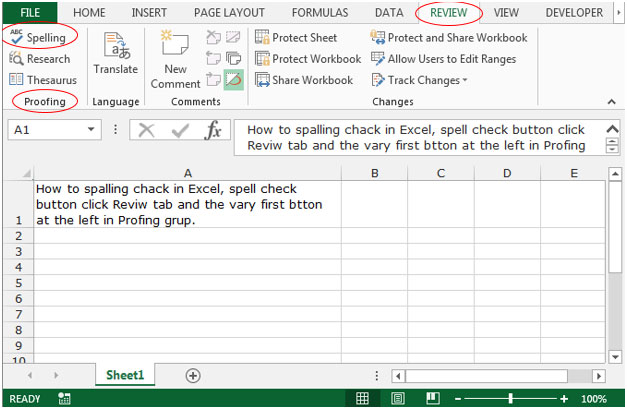Run the Spelling check
The image size is (627, 409).
[x=38, y=38]
